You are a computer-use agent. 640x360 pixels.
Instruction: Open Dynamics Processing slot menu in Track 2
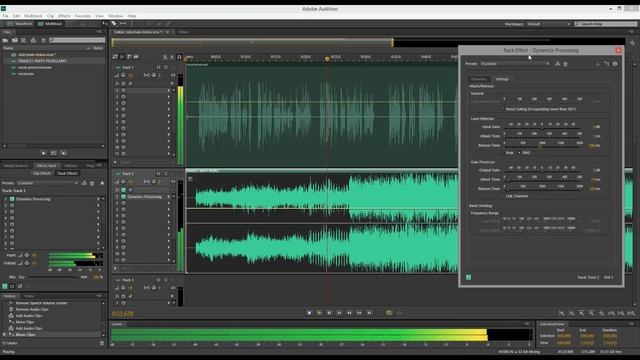click(169, 197)
